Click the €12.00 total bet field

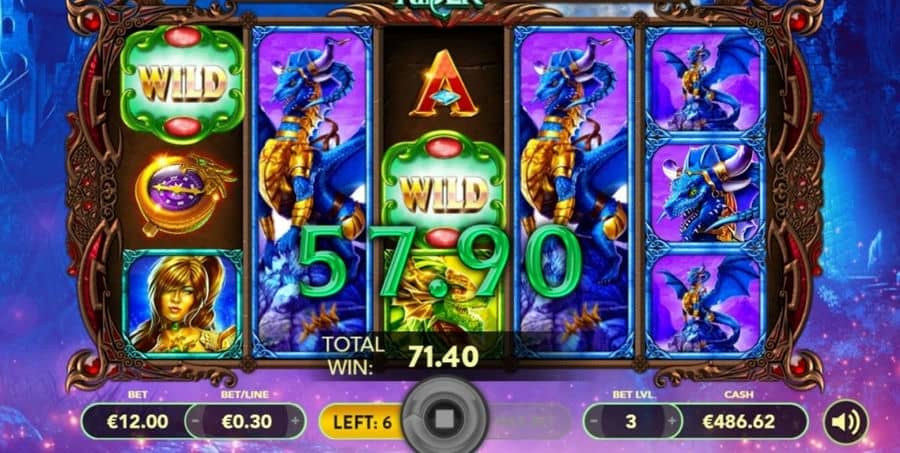click(138, 421)
